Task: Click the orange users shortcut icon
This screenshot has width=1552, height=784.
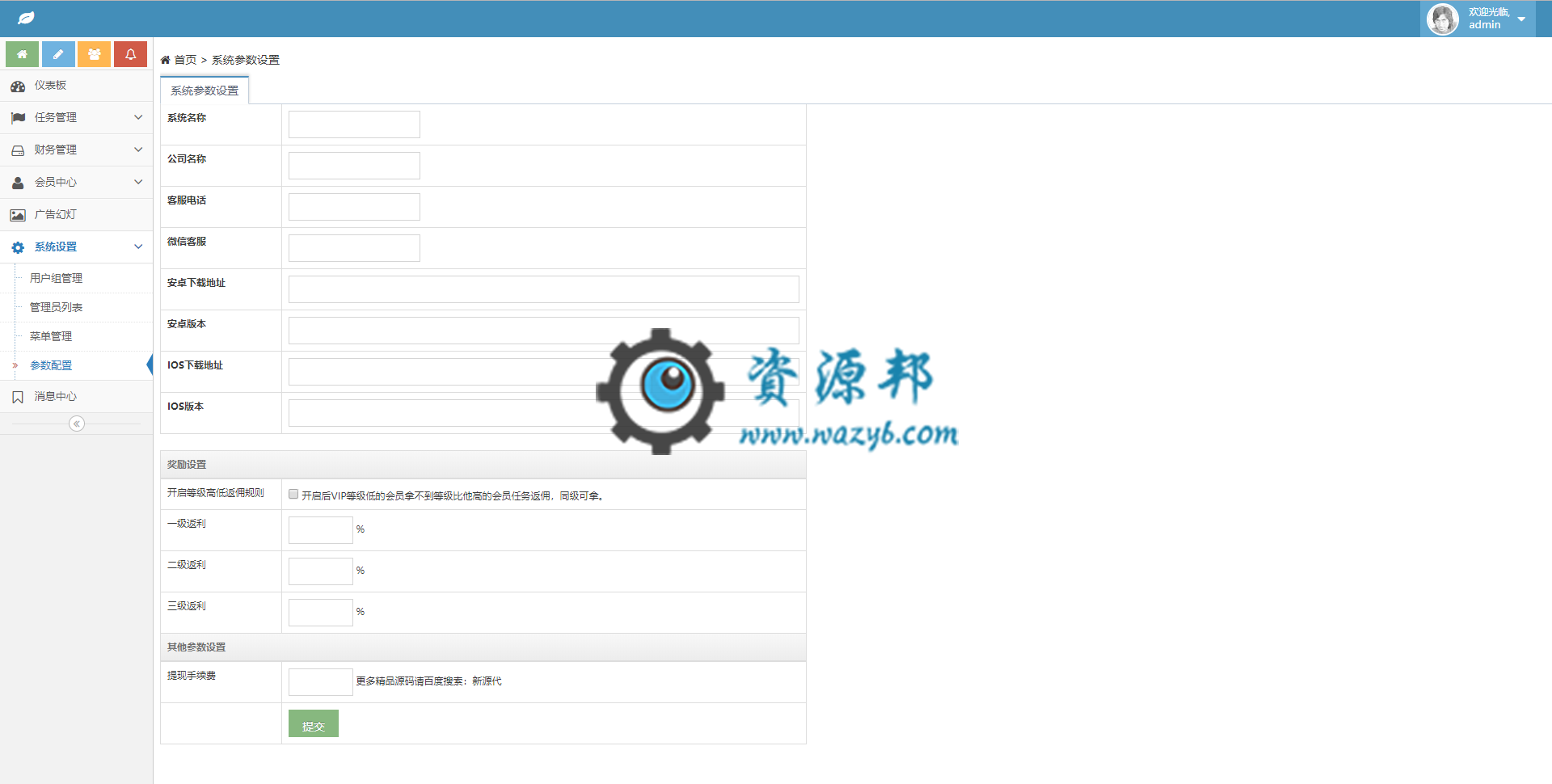Action: click(x=94, y=54)
